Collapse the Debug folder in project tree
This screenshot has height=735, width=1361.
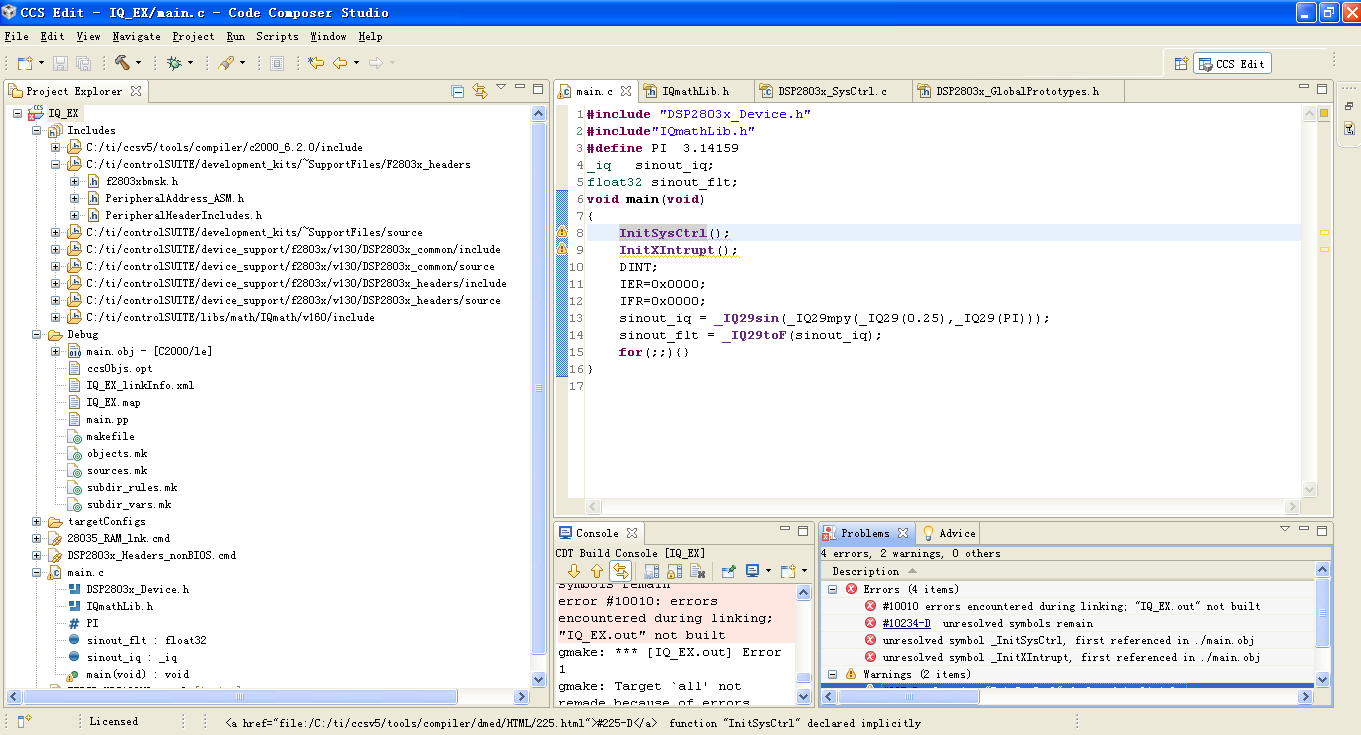(37, 335)
